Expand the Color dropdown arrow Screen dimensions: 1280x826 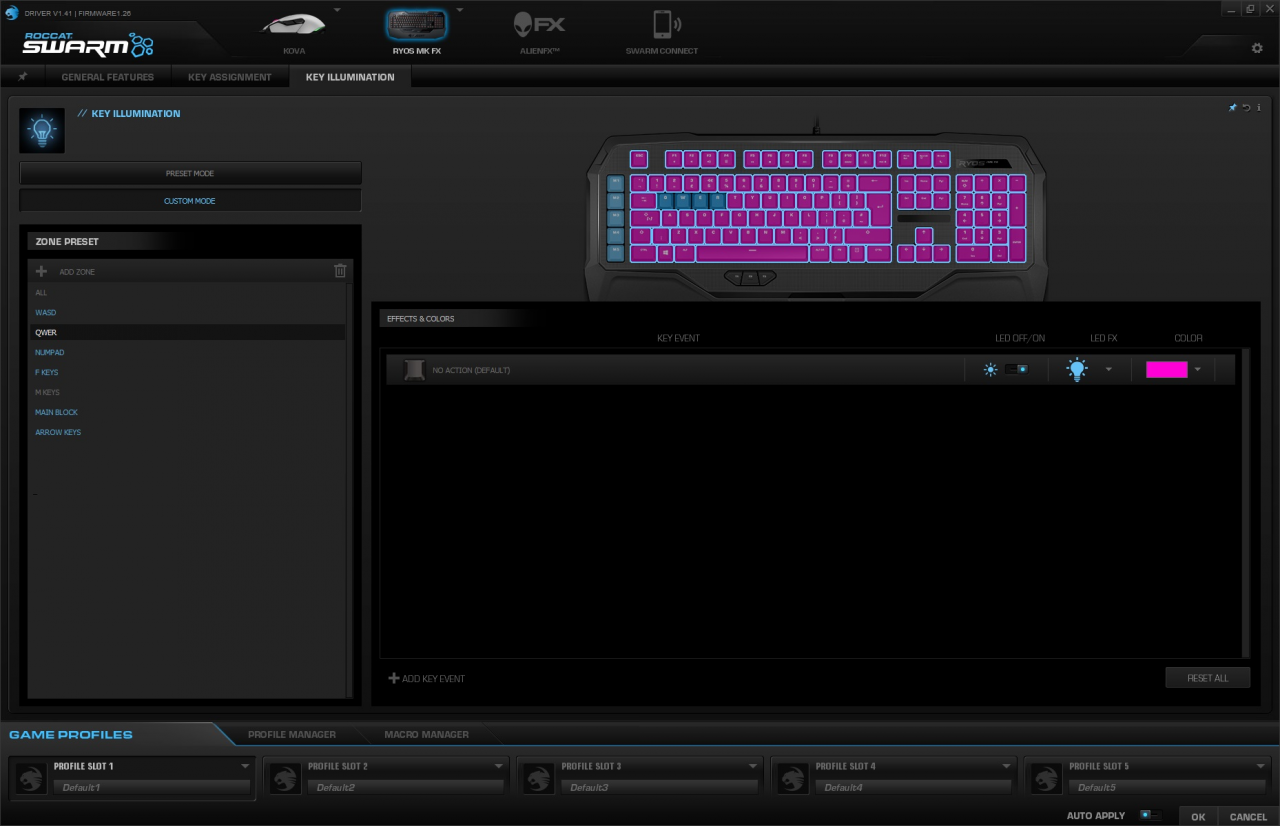point(1197,370)
